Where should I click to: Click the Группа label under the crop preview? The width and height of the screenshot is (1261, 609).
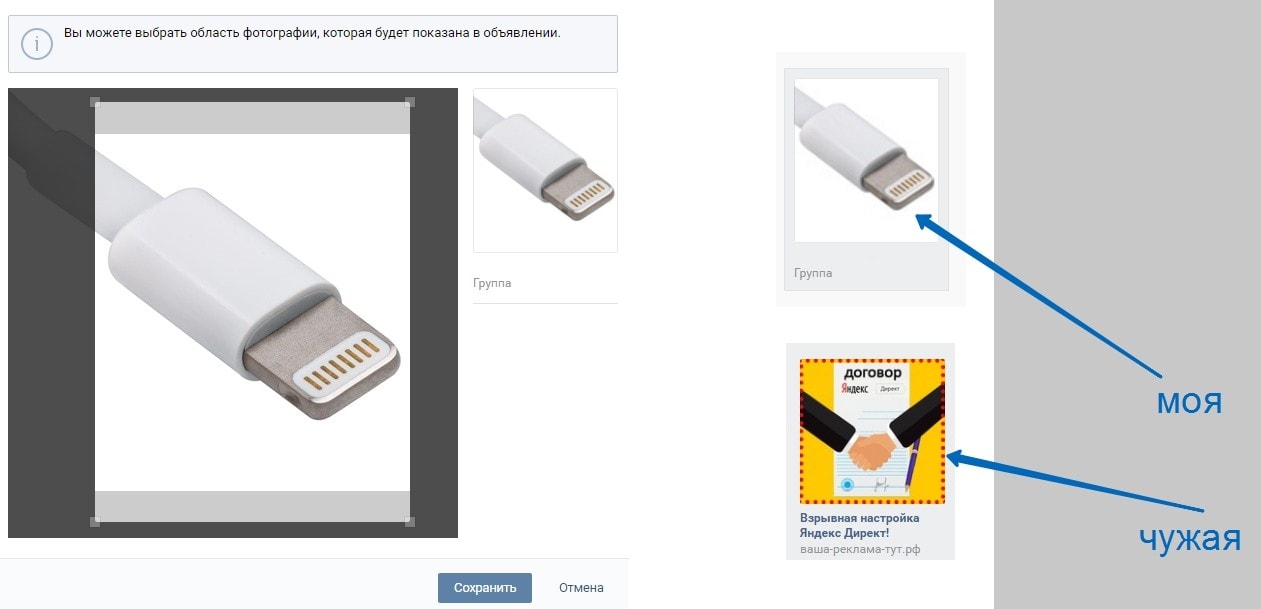(492, 283)
